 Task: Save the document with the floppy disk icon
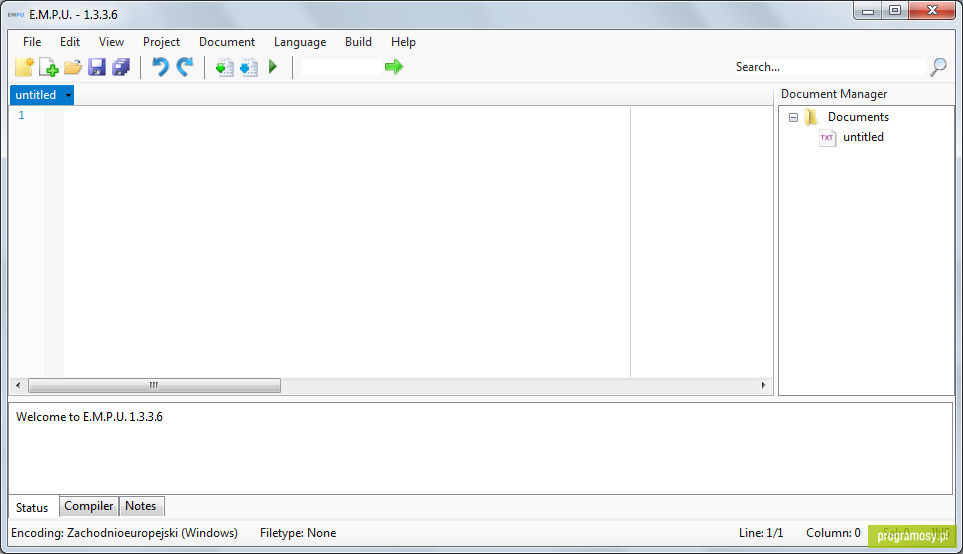pyautogui.click(x=96, y=67)
